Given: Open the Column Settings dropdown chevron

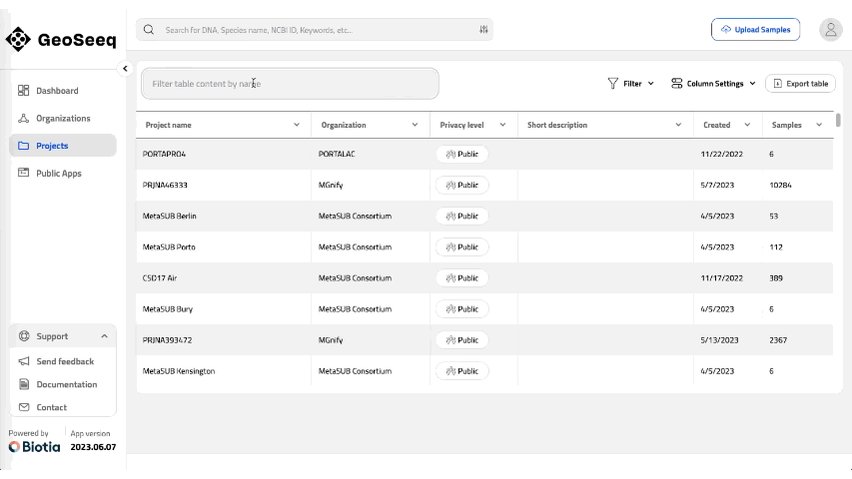Looking at the screenshot, I should point(752,84).
